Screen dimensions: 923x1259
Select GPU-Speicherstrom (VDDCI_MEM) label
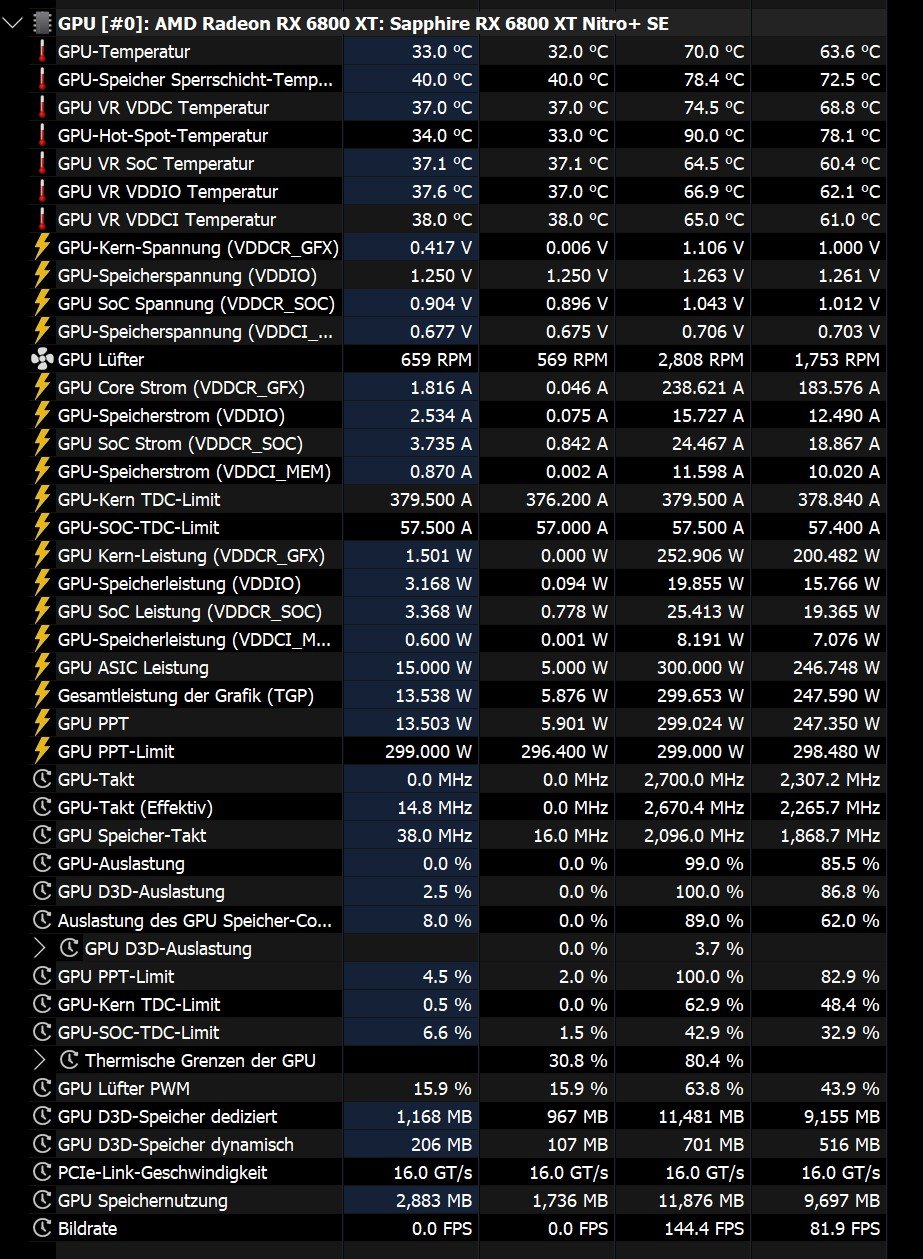point(194,471)
